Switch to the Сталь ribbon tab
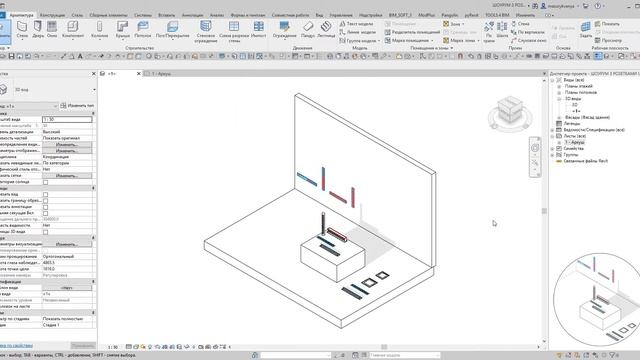640x360 pixels. [77, 15]
